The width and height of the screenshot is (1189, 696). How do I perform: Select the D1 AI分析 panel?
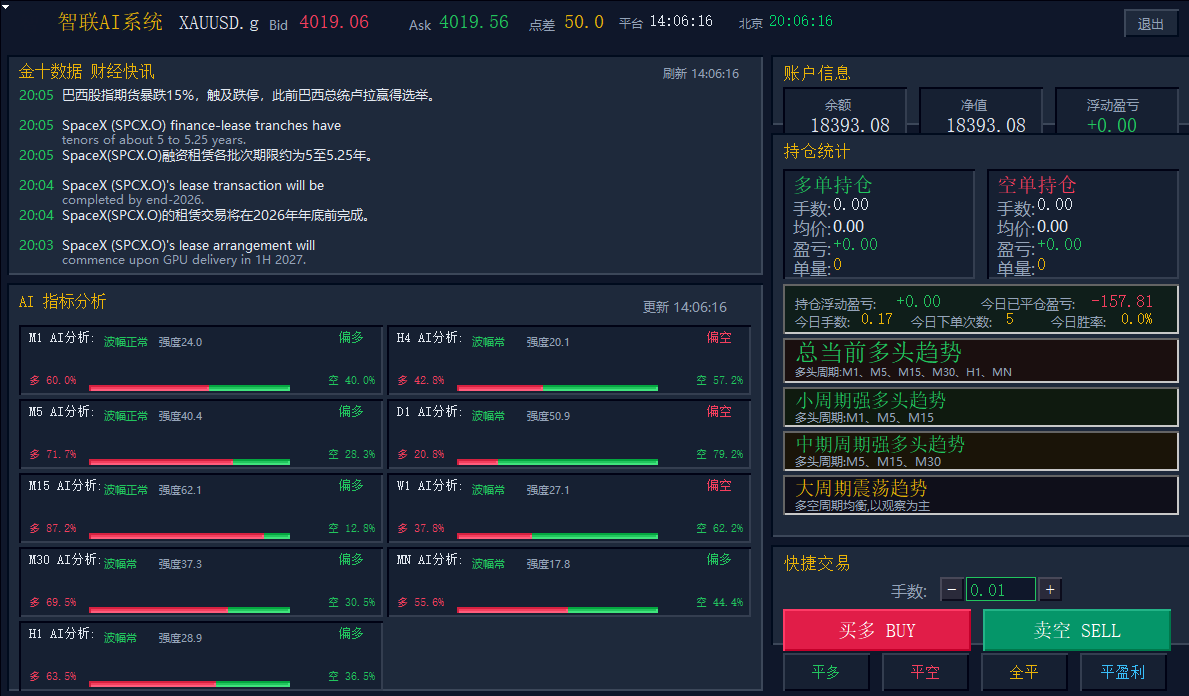point(569,434)
